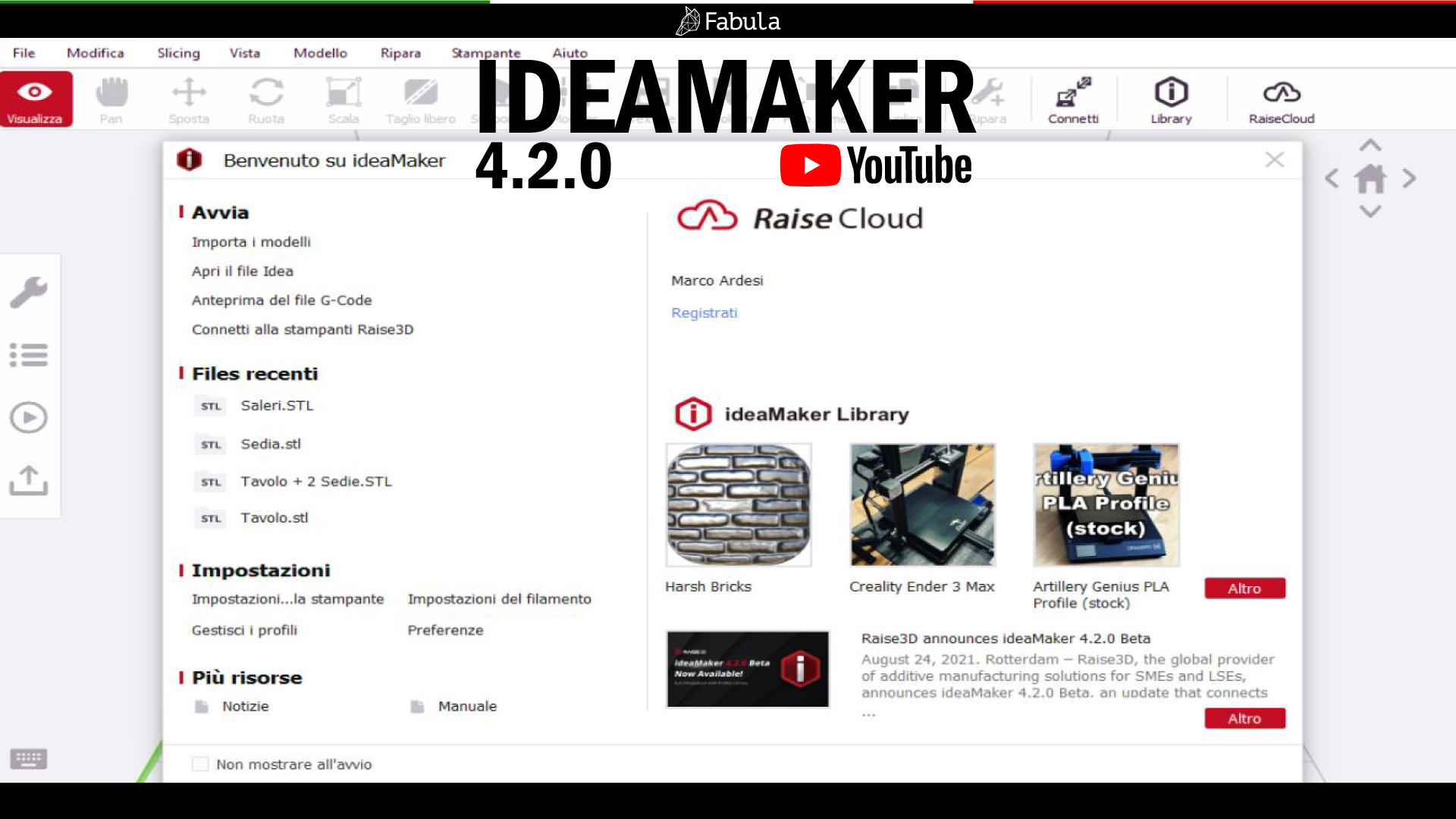This screenshot has width=1456, height=819.
Task: Open Impostazioni...la stampante
Action: pos(288,599)
